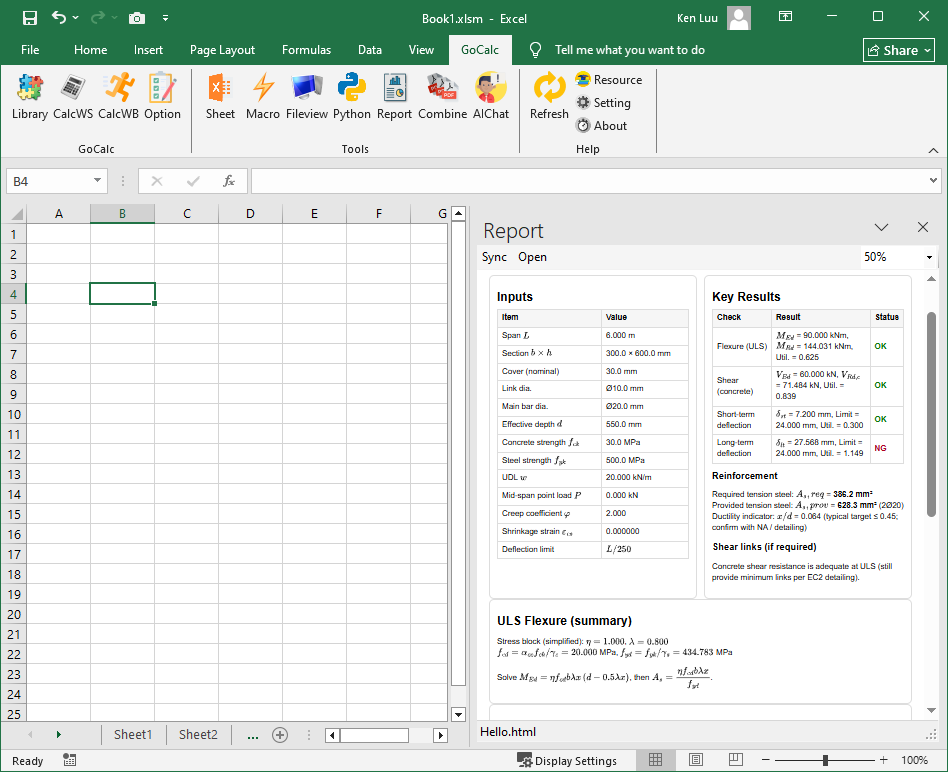Open the GoCalc Library tool

30,97
